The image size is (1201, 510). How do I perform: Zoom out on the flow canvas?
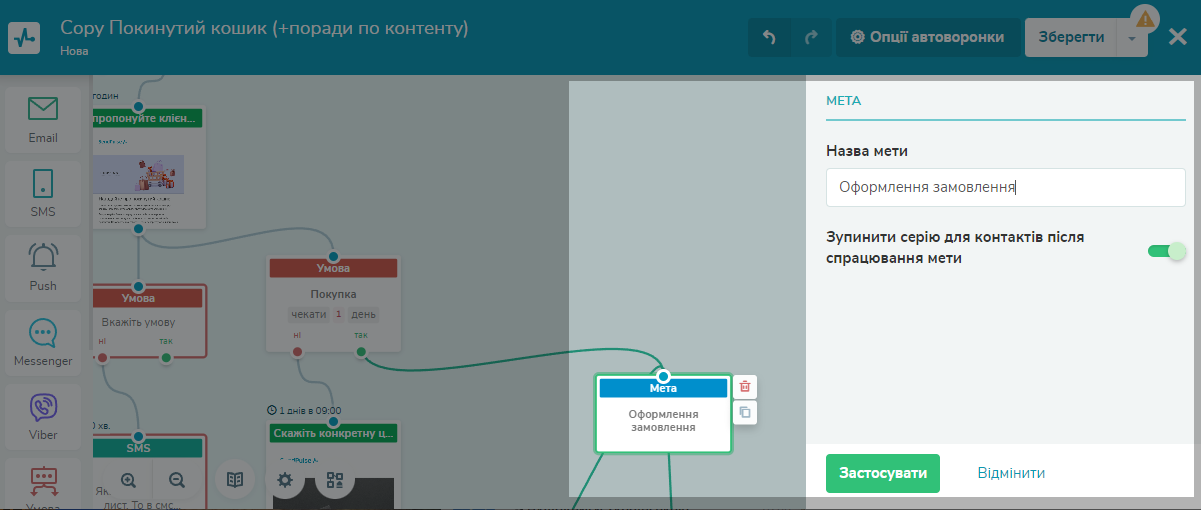coord(177,480)
